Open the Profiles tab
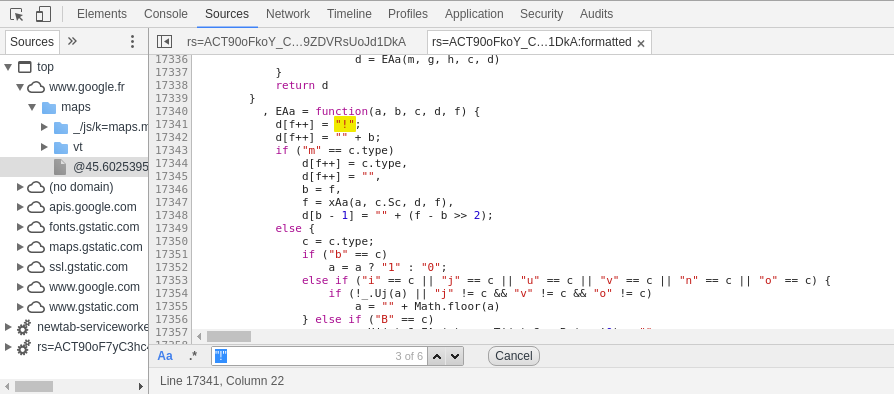The image size is (894, 394). [x=408, y=14]
